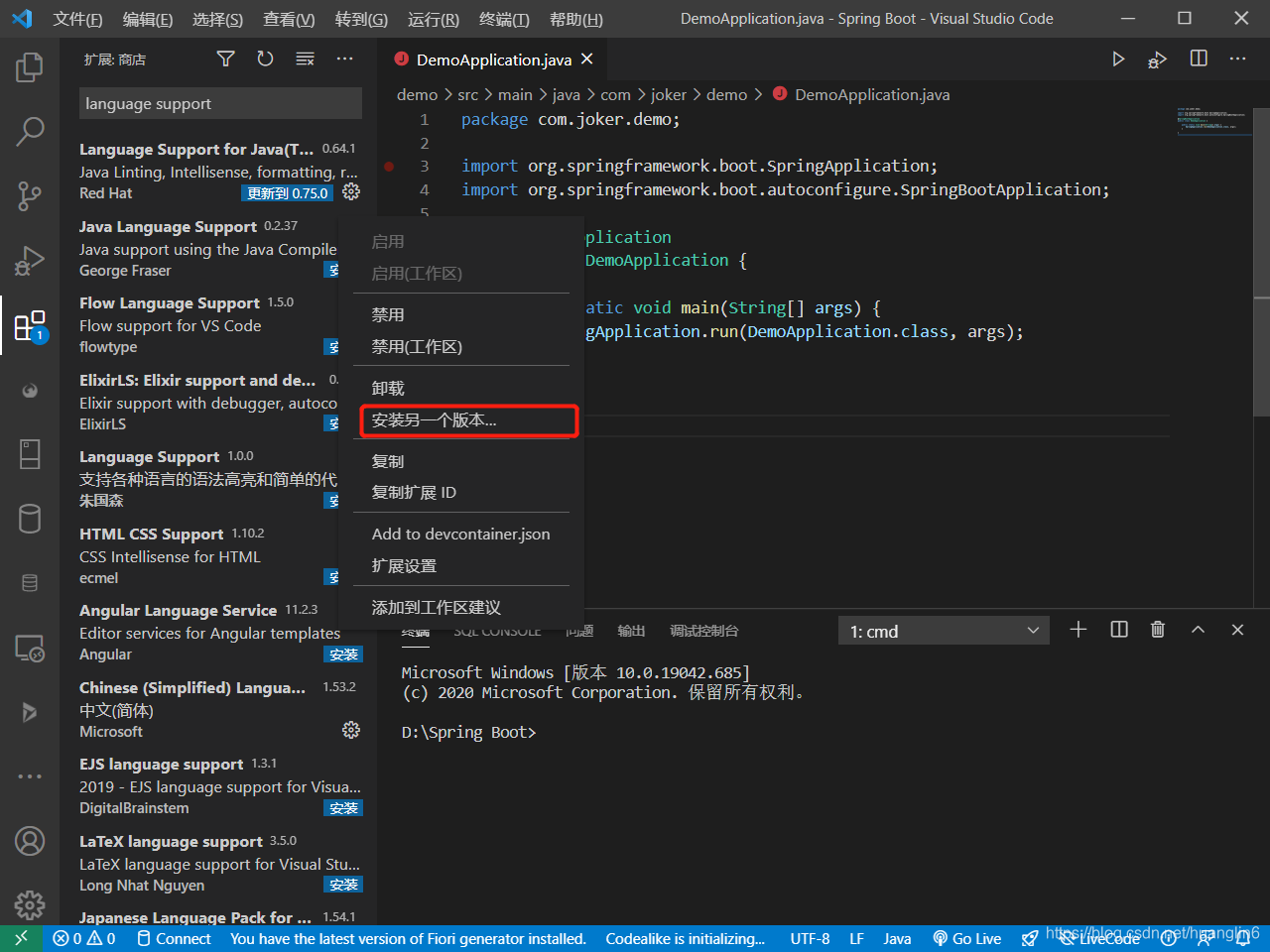
Task: Open the 编辑(E) menu
Action: tap(148, 19)
